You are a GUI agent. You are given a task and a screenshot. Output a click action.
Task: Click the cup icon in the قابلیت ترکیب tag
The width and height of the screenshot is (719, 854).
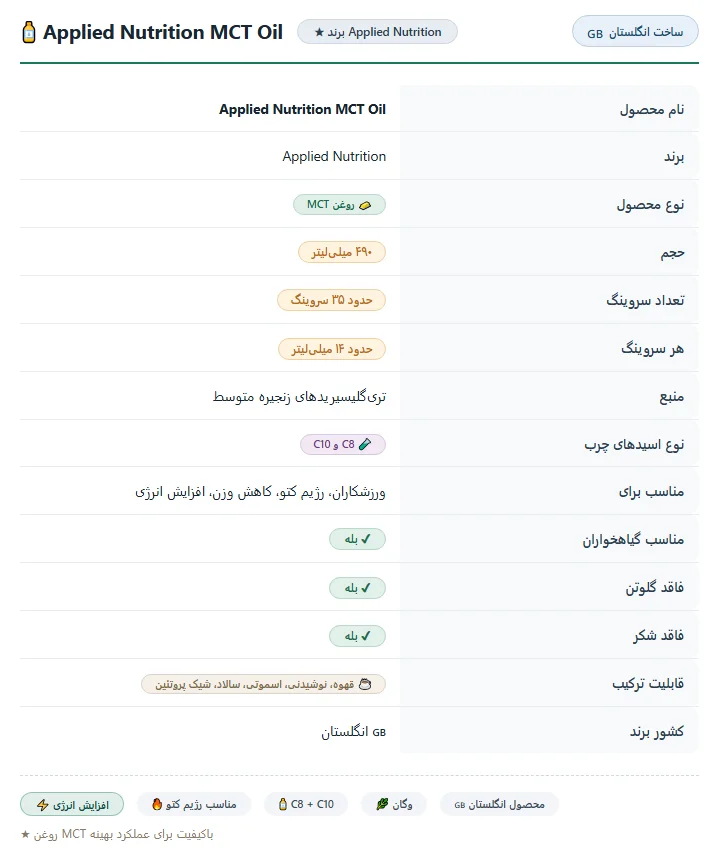tap(365, 685)
